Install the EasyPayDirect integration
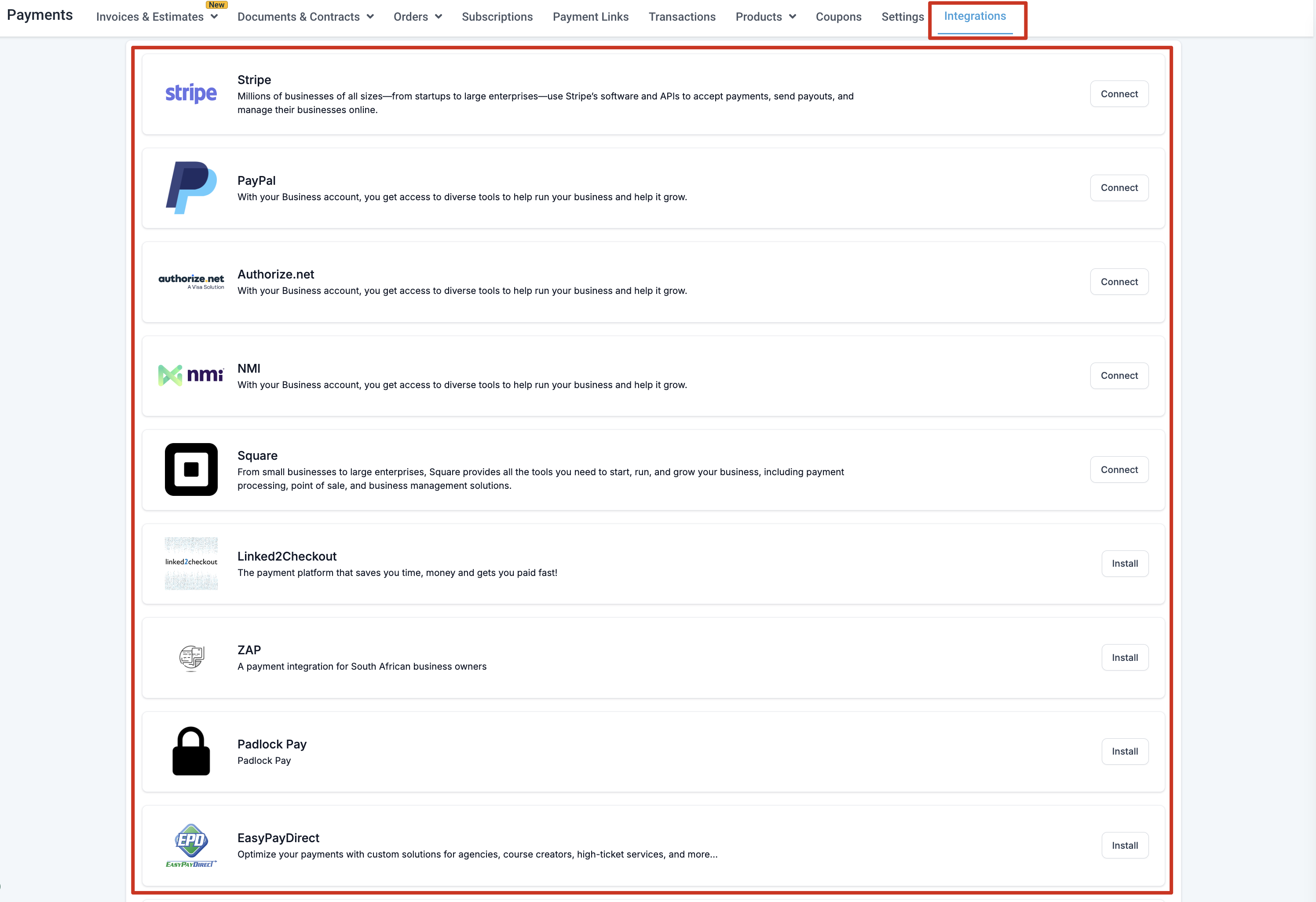 coord(1124,845)
